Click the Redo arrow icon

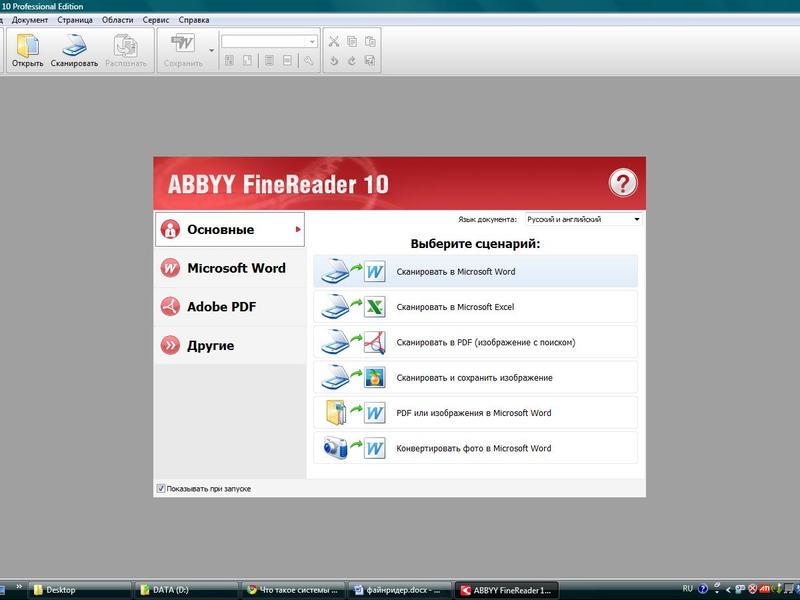(x=352, y=61)
